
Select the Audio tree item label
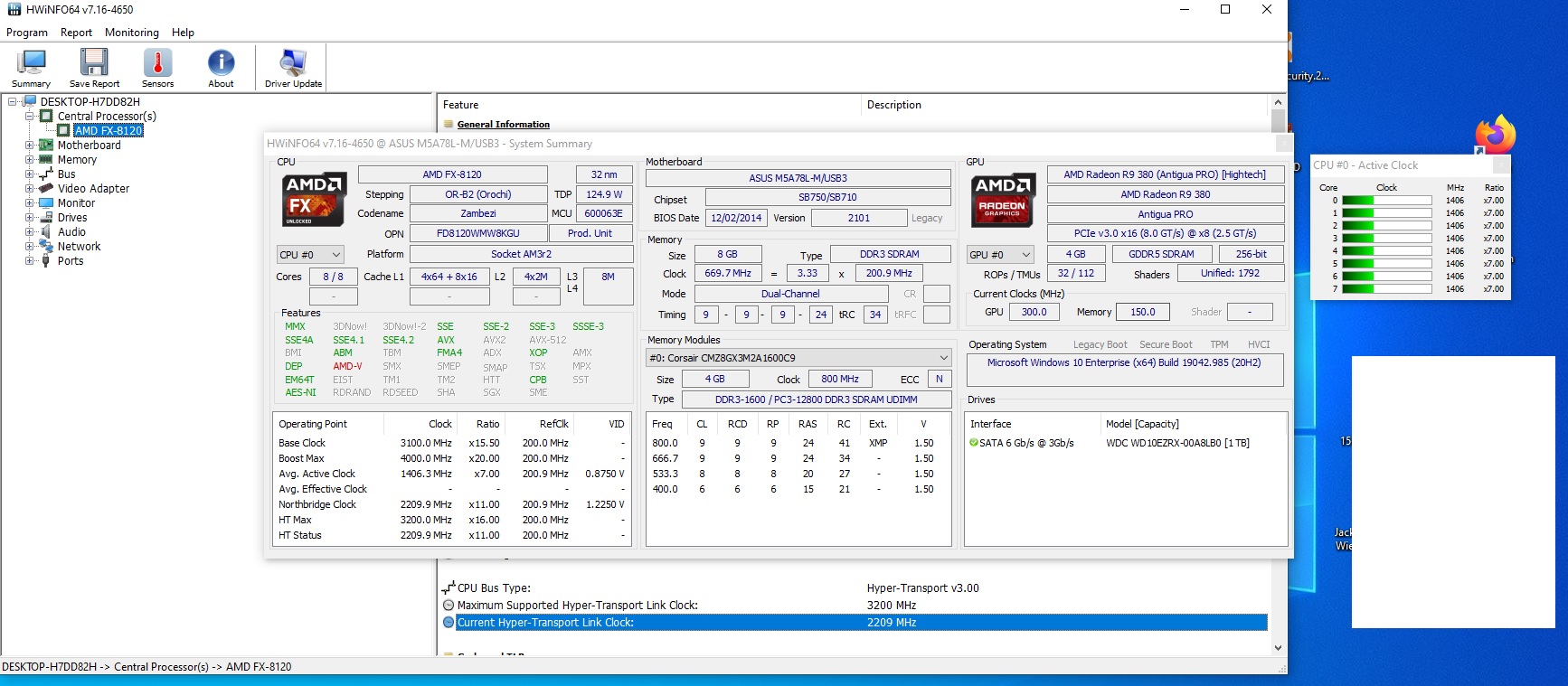click(72, 232)
